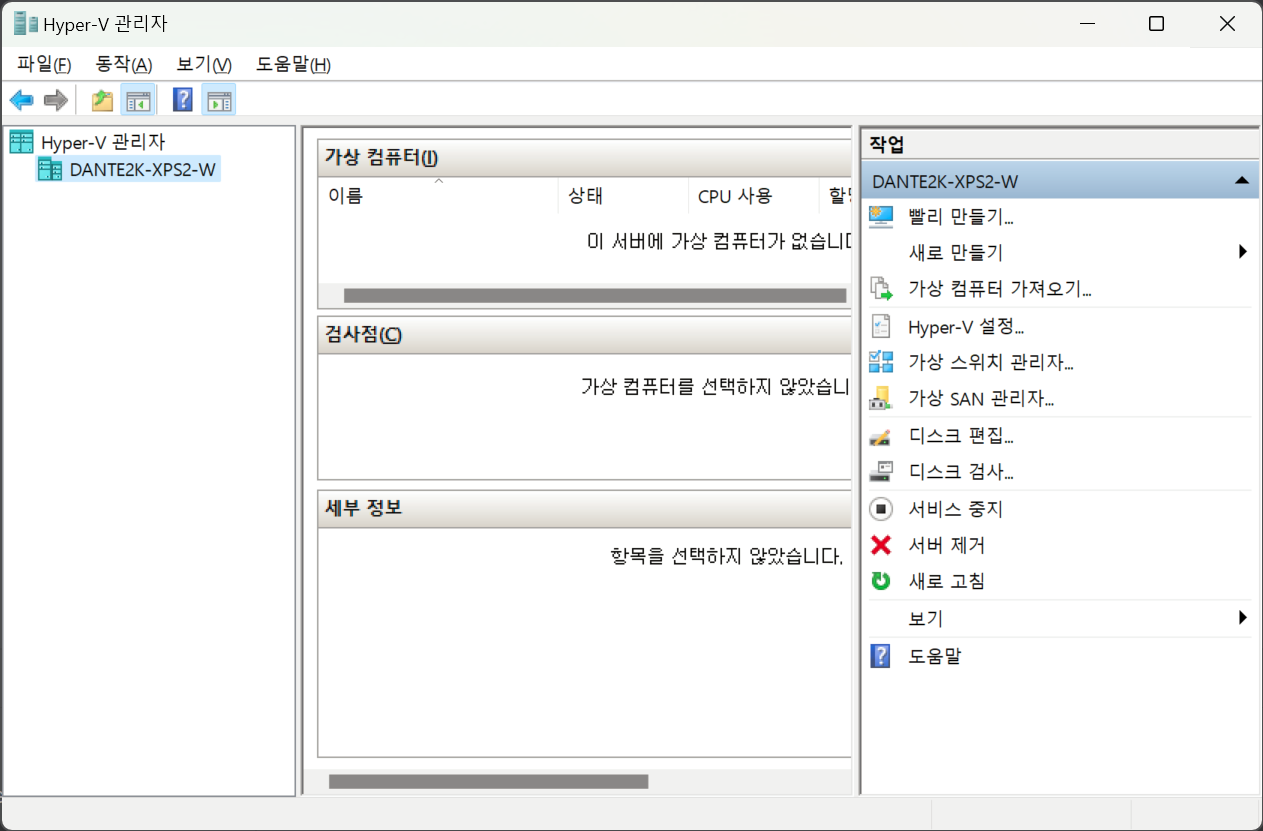Select 디스크 검사... action

point(961,471)
